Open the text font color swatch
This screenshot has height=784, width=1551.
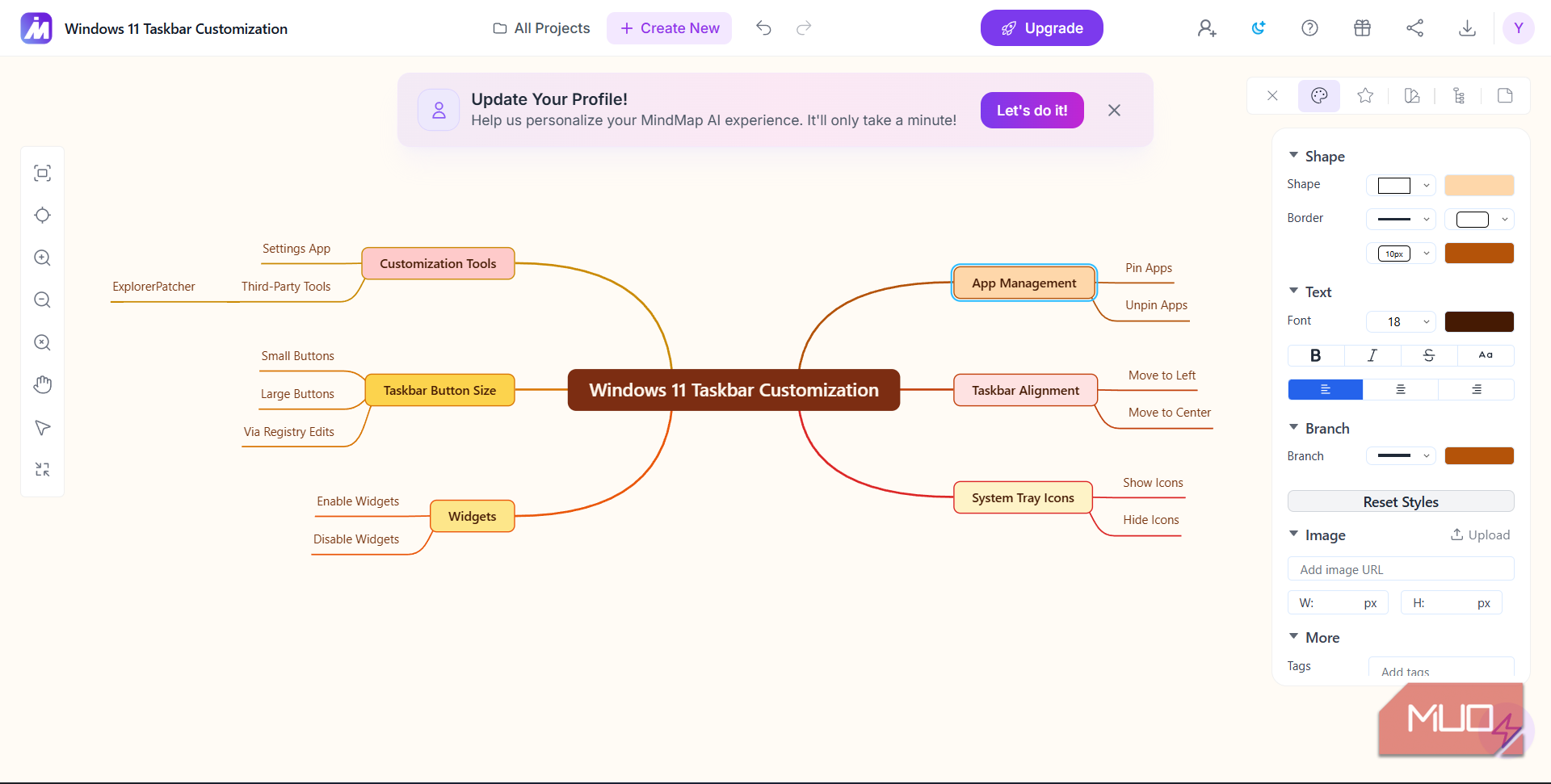tap(1479, 322)
